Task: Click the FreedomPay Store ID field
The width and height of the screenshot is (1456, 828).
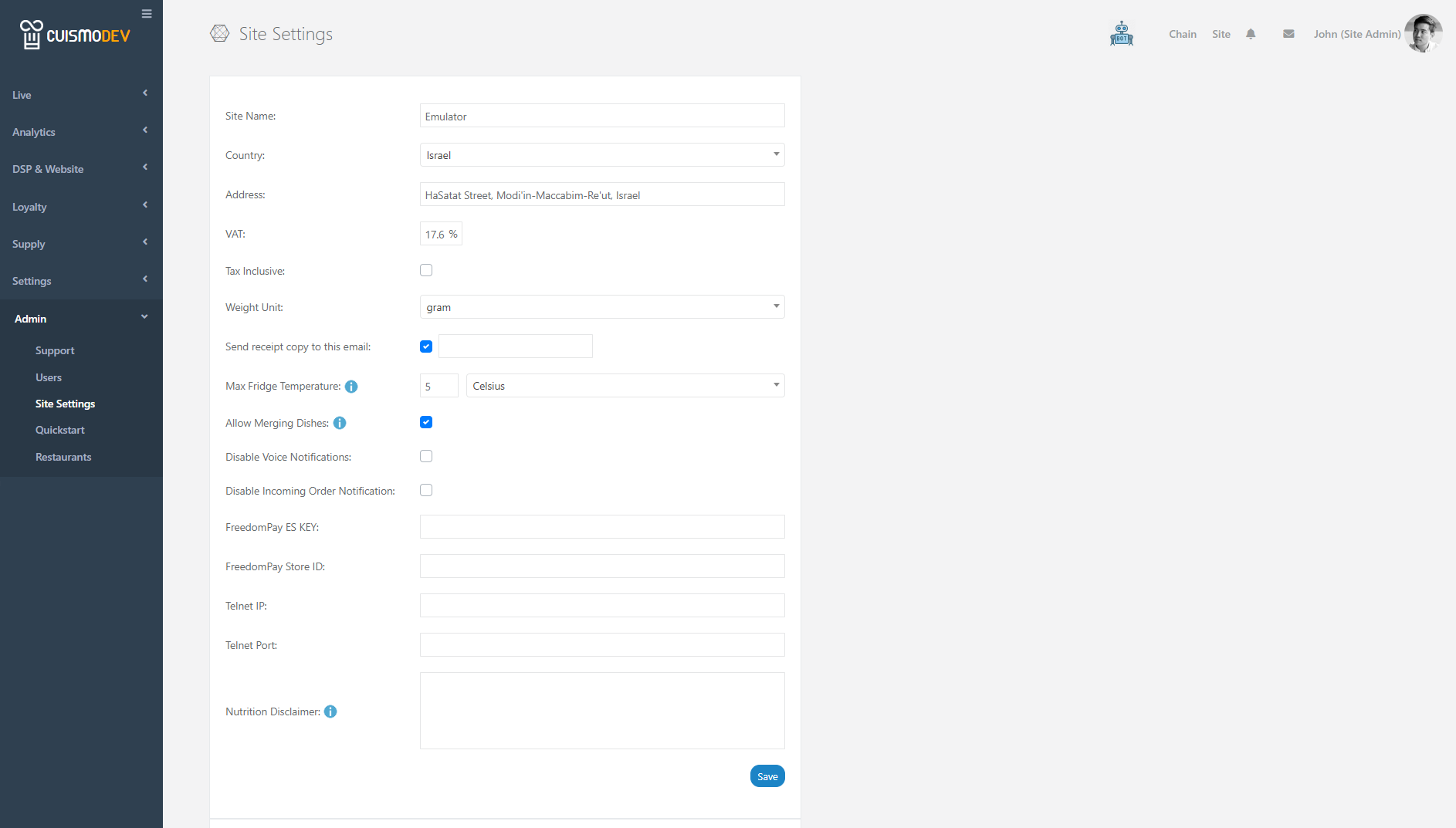Action: [602, 566]
